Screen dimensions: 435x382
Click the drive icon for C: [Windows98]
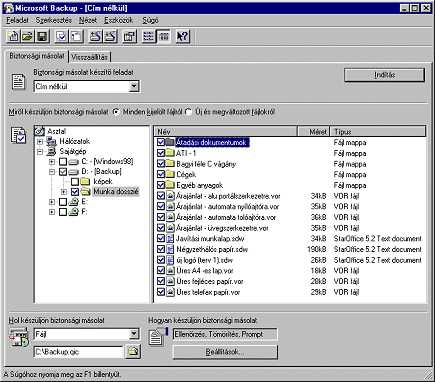click(73, 162)
